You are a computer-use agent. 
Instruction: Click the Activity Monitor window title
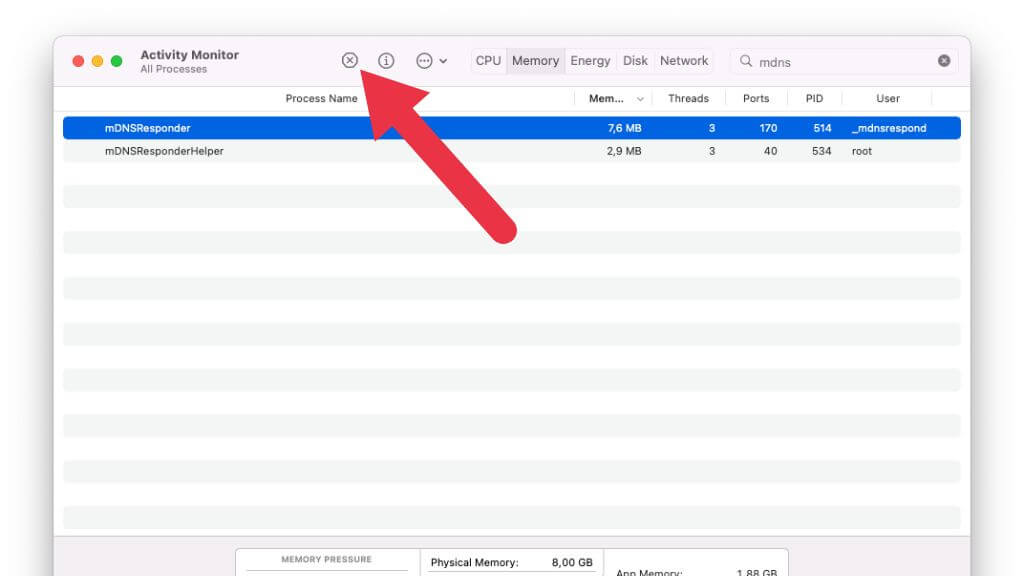point(189,55)
